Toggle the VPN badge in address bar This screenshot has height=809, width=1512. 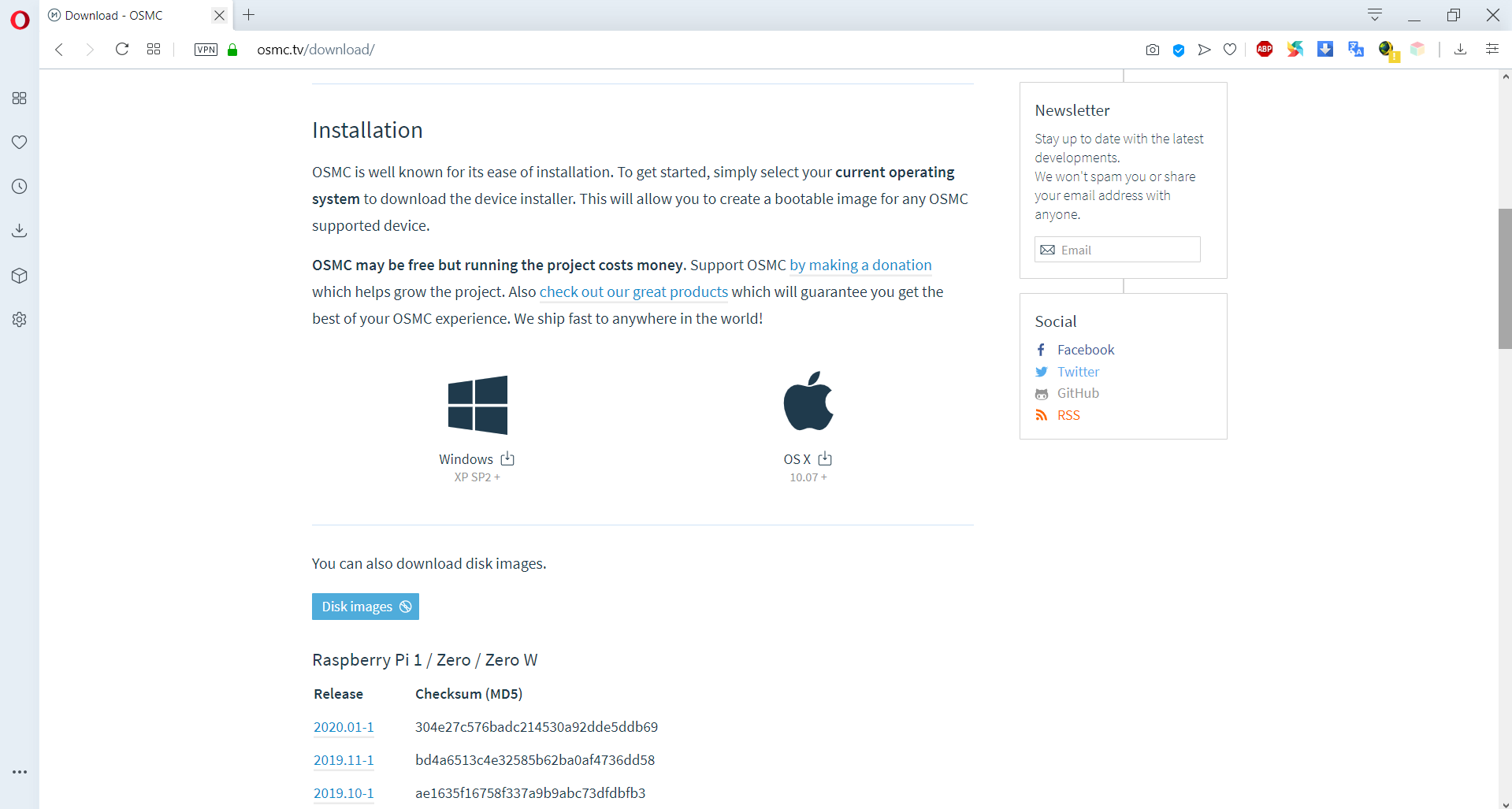[206, 50]
